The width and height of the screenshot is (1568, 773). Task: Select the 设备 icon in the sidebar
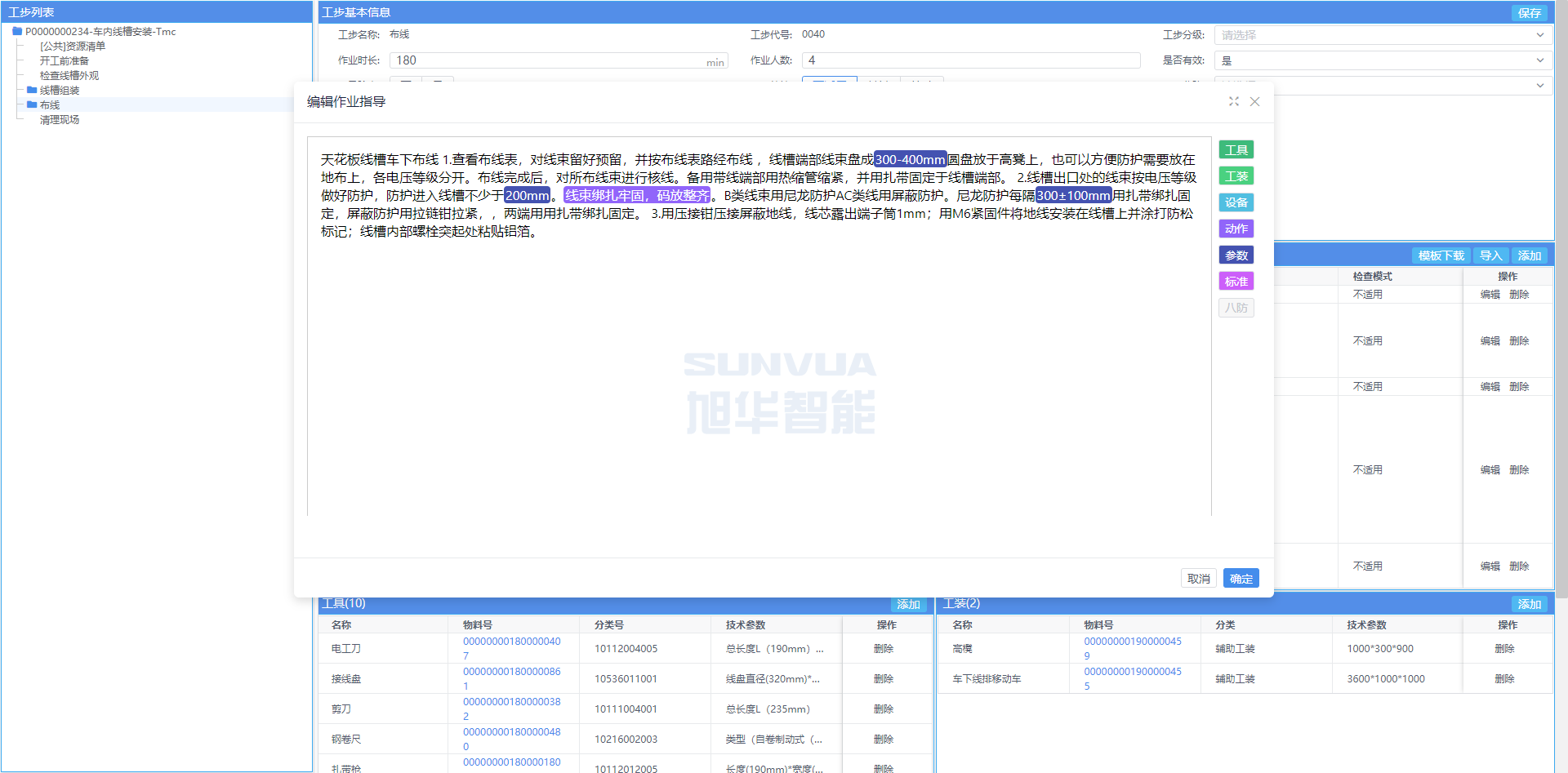coord(1236,202)
